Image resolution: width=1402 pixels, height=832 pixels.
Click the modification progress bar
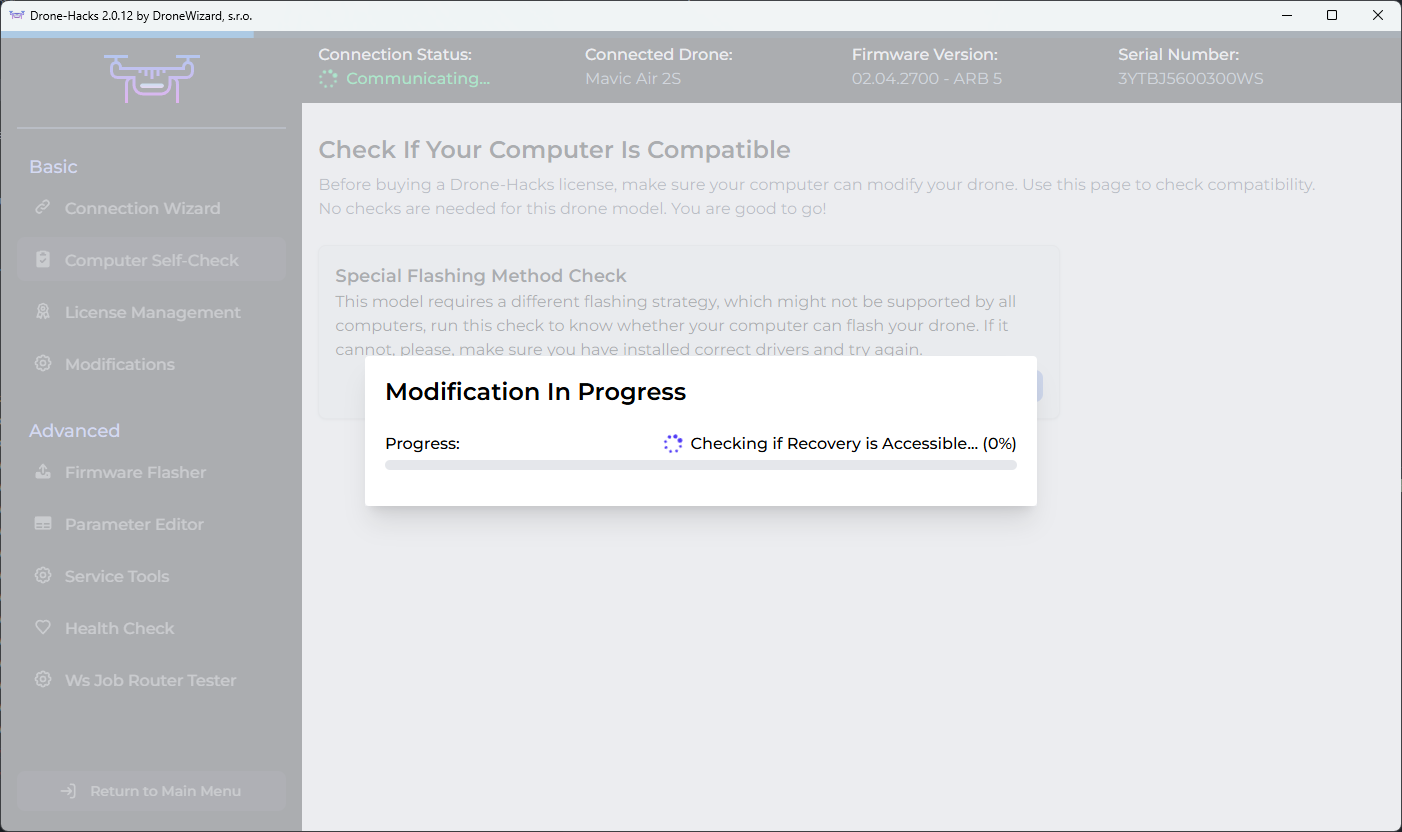click(x=700, y=465)
